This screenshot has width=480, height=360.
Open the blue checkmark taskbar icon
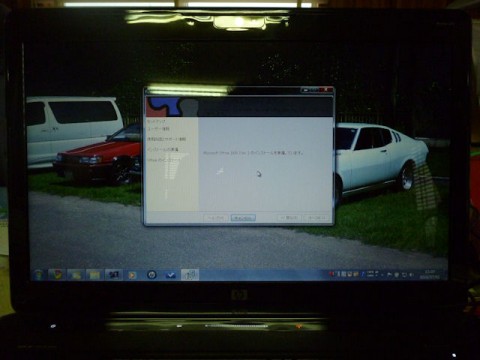click(171, 275)
